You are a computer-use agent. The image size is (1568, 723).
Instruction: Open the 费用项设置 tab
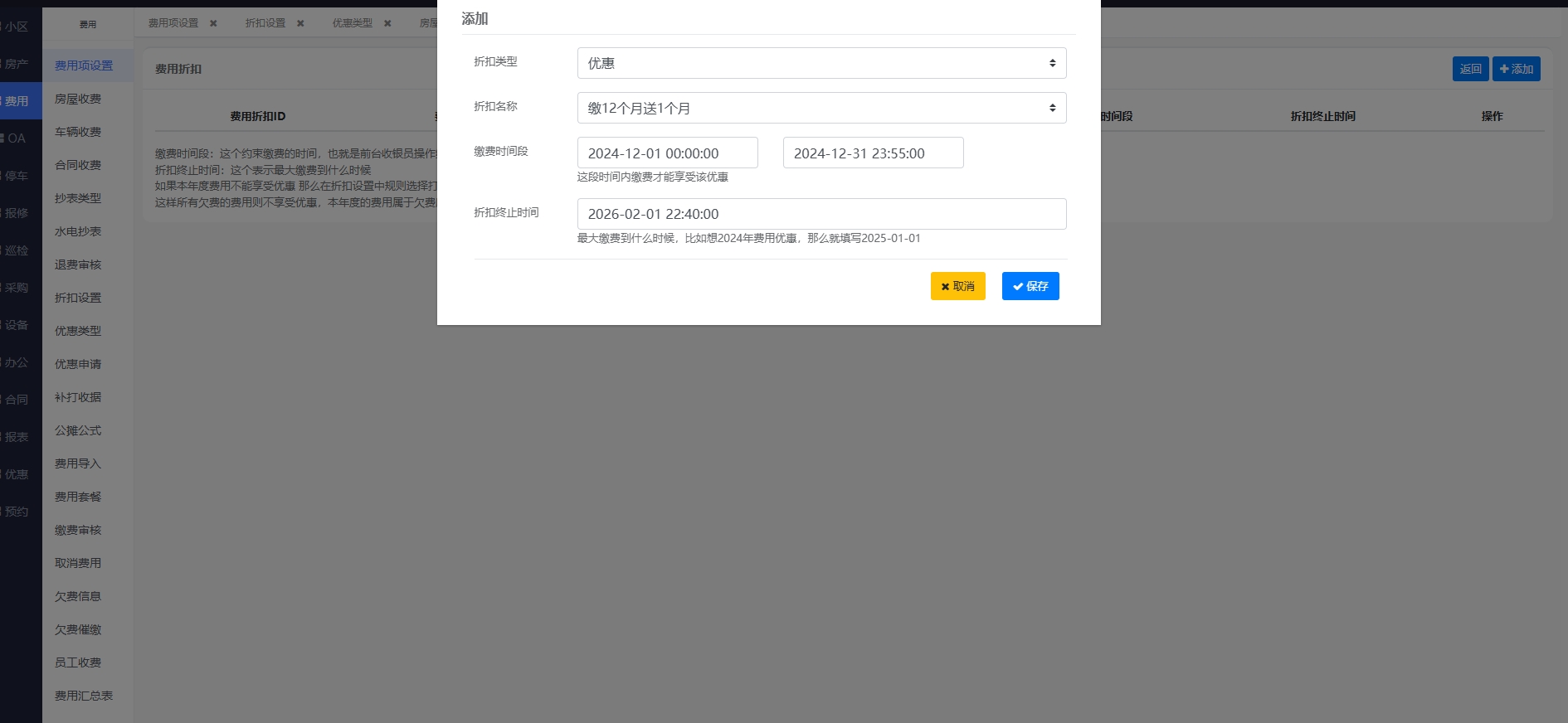173,23
